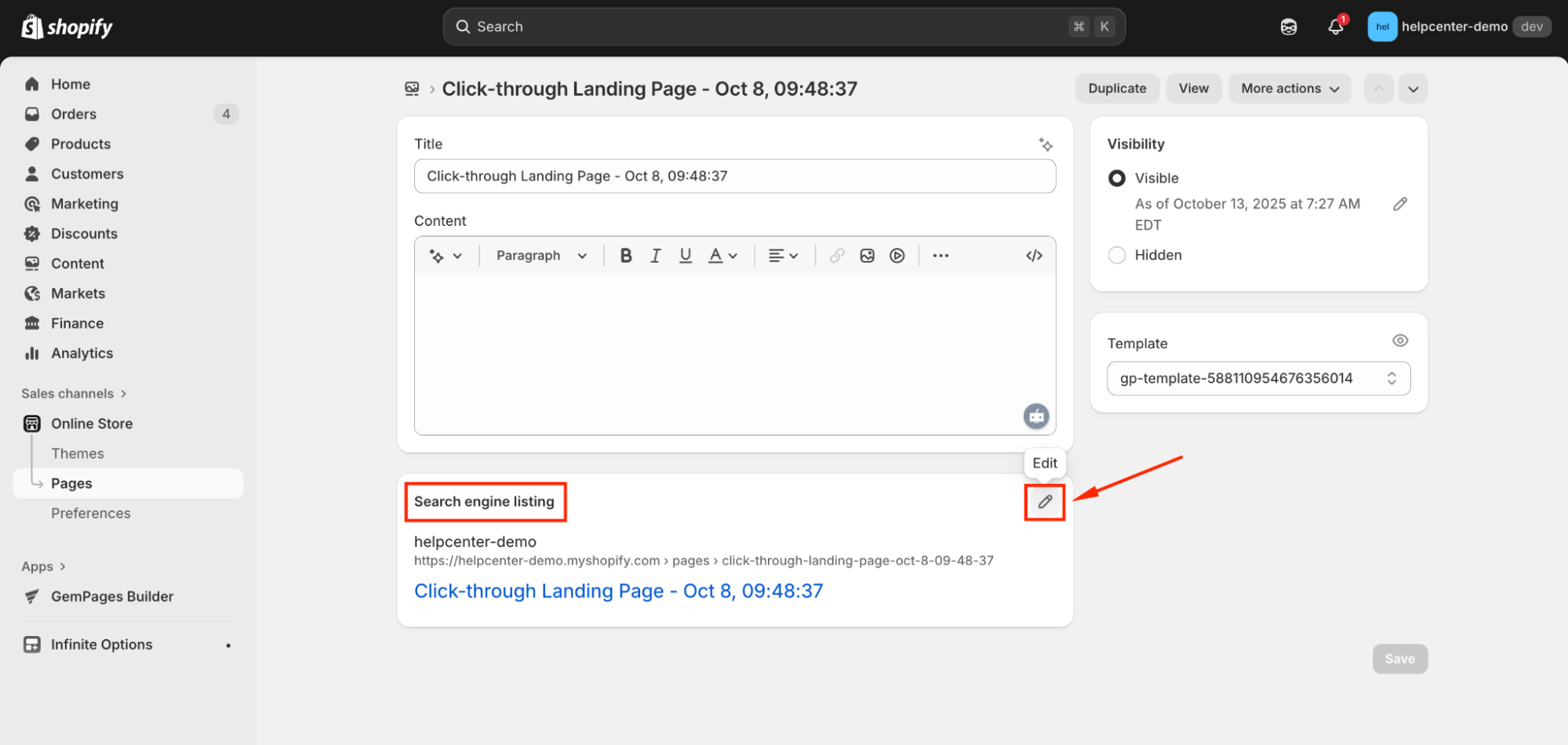
Task: Switch to HTML code view
Action: tap(1034, 256)
